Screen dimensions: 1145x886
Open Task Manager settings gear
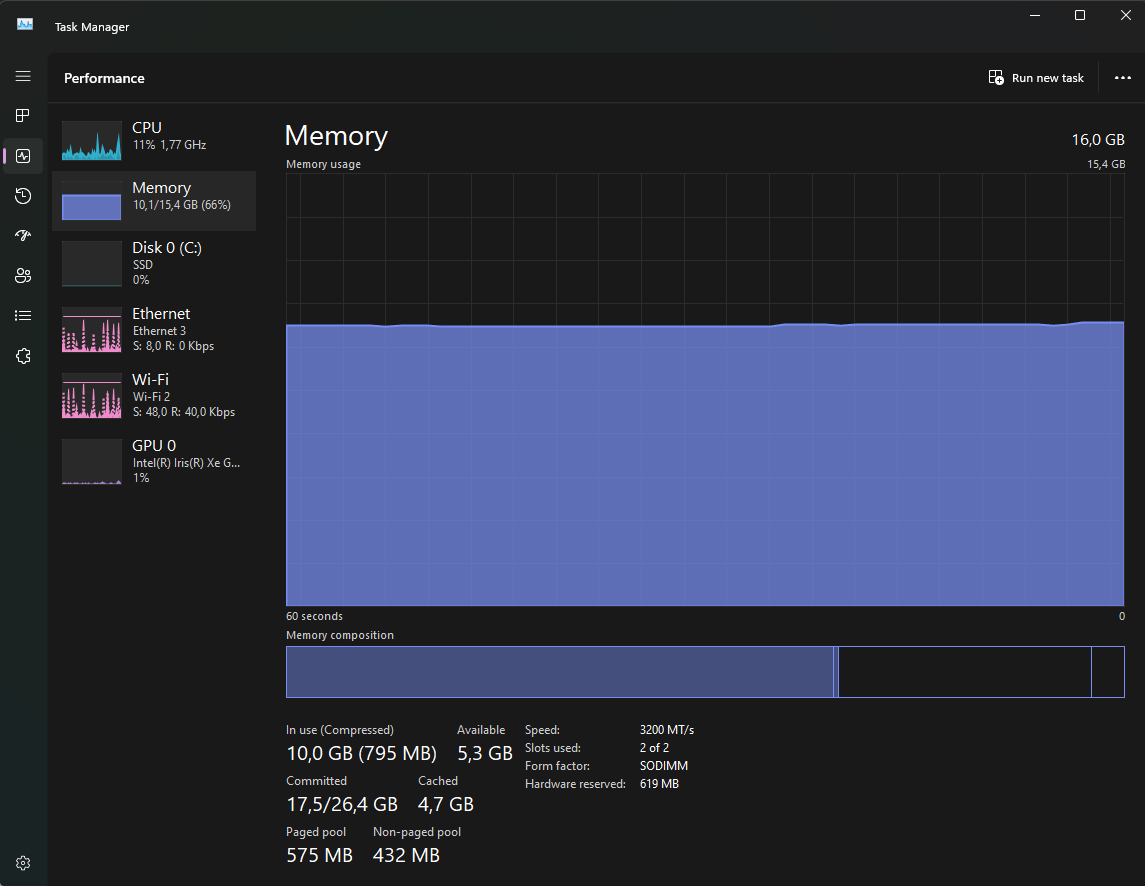pyautogui.click(x=23, y=863)
